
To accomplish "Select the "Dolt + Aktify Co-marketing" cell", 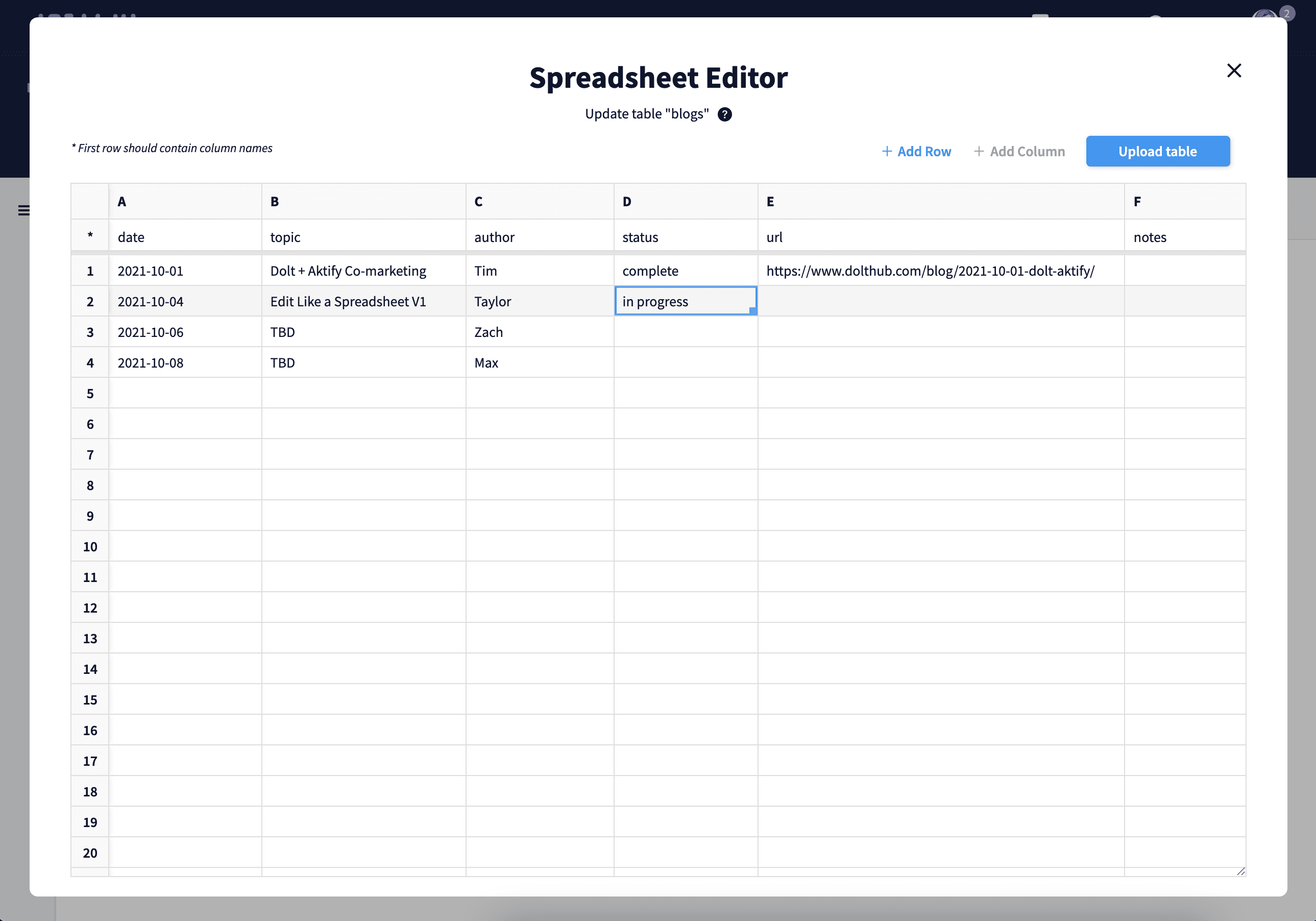I will coord(364,271).
